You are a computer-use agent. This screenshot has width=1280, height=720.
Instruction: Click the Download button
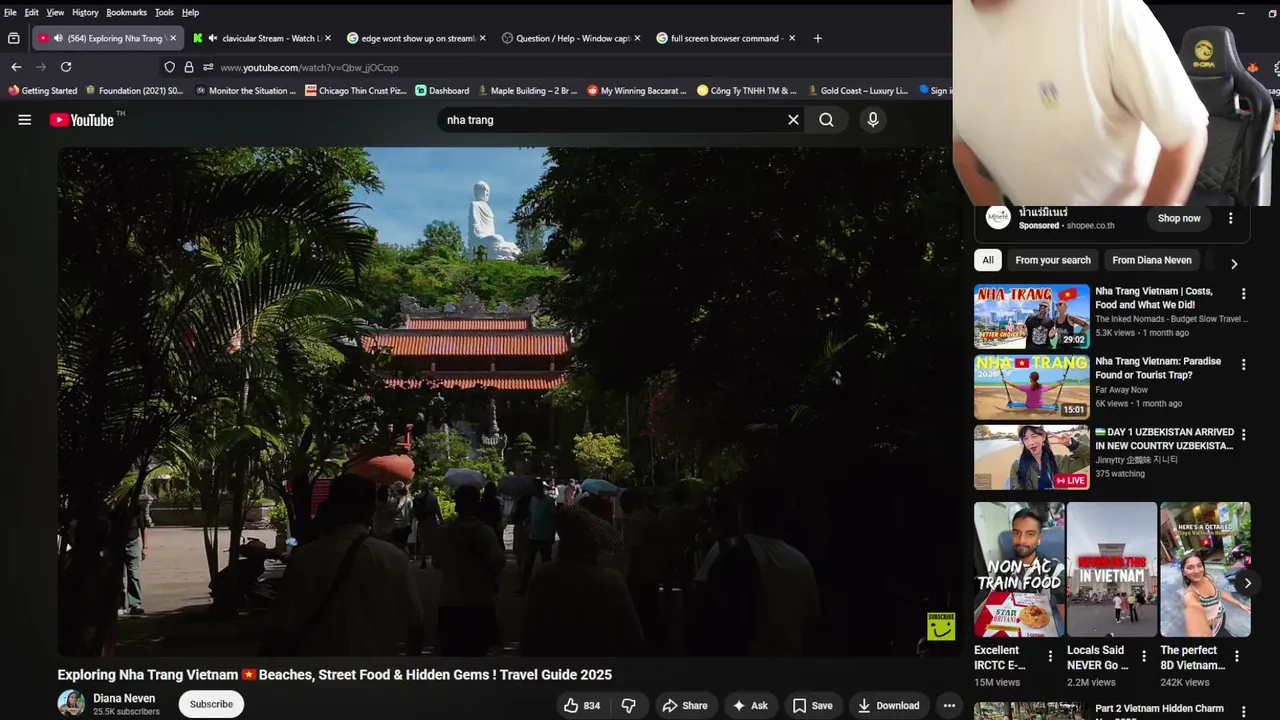click(x=888, y=705)
